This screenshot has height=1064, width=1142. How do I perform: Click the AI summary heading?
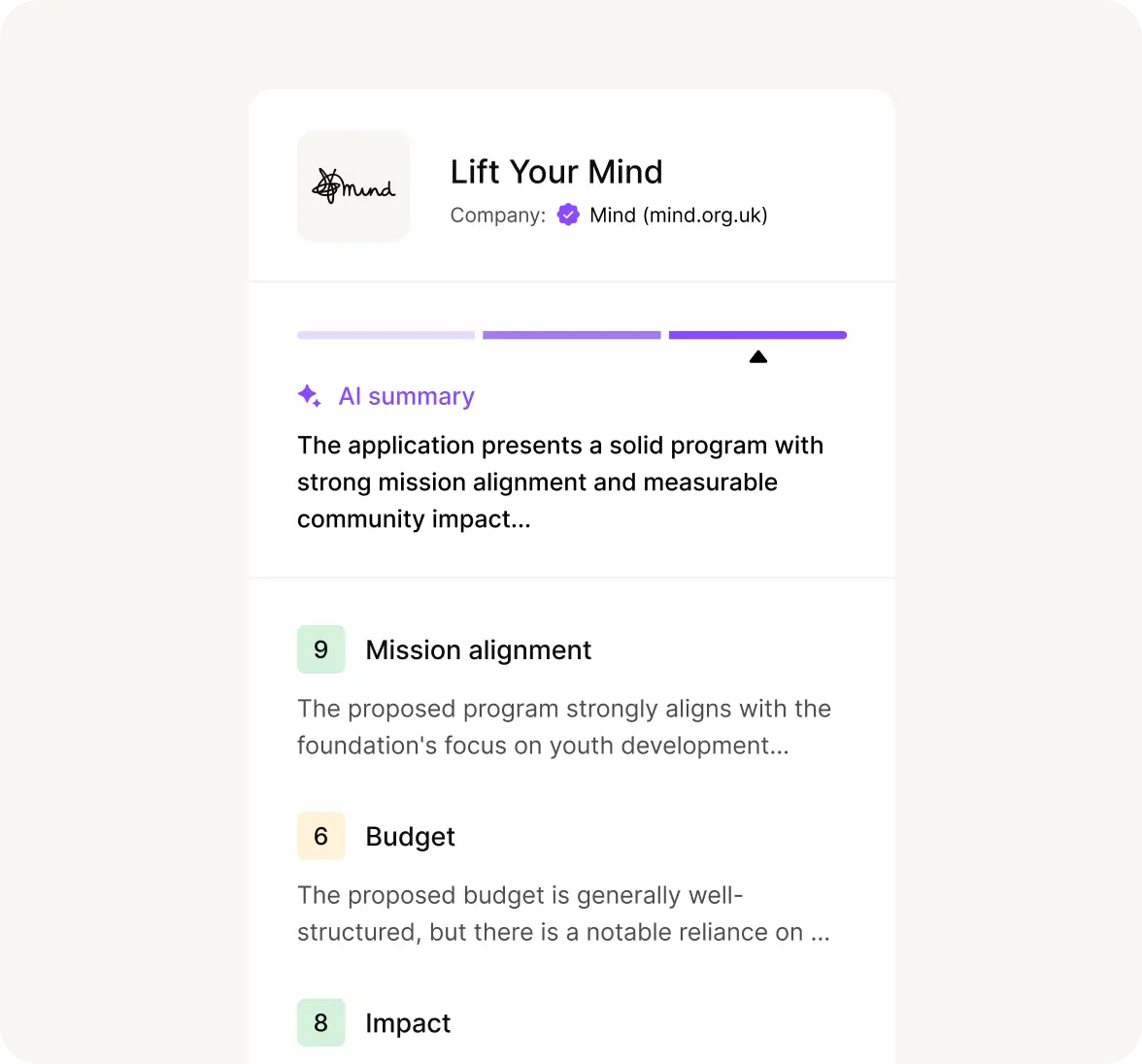click(406, 396)
